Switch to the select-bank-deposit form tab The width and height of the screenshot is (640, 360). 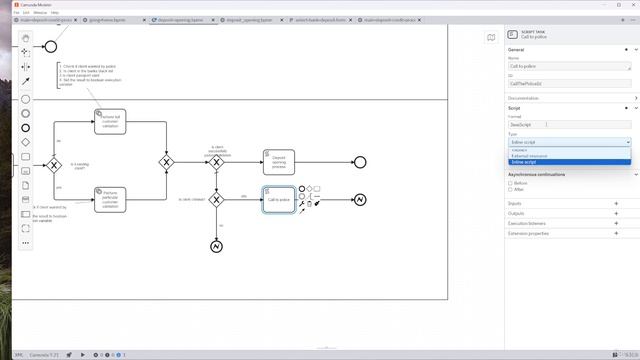320,20
